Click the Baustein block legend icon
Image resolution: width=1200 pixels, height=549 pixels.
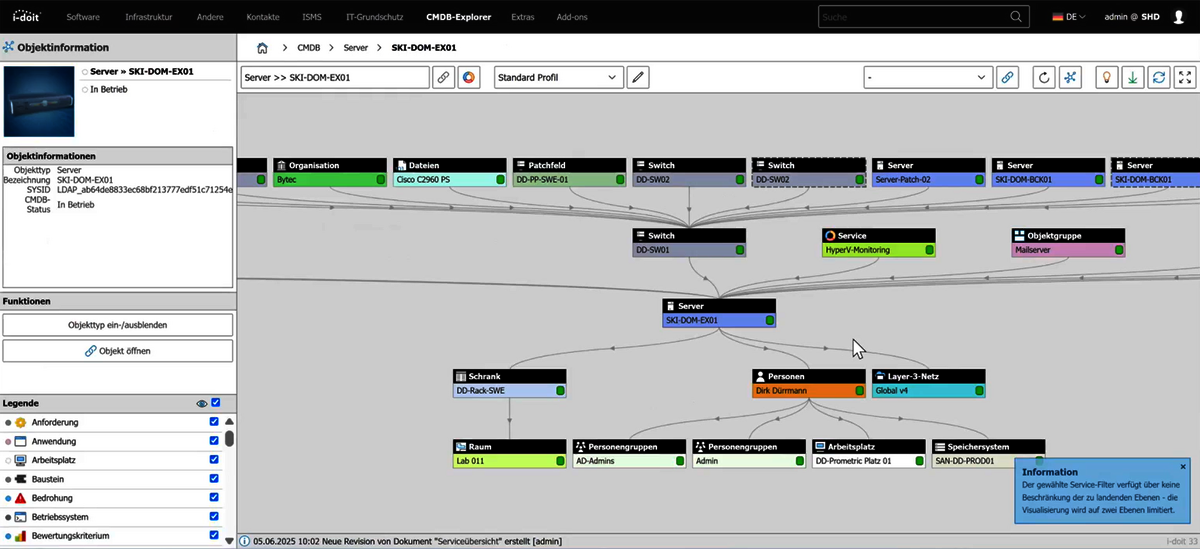point(20,479)
